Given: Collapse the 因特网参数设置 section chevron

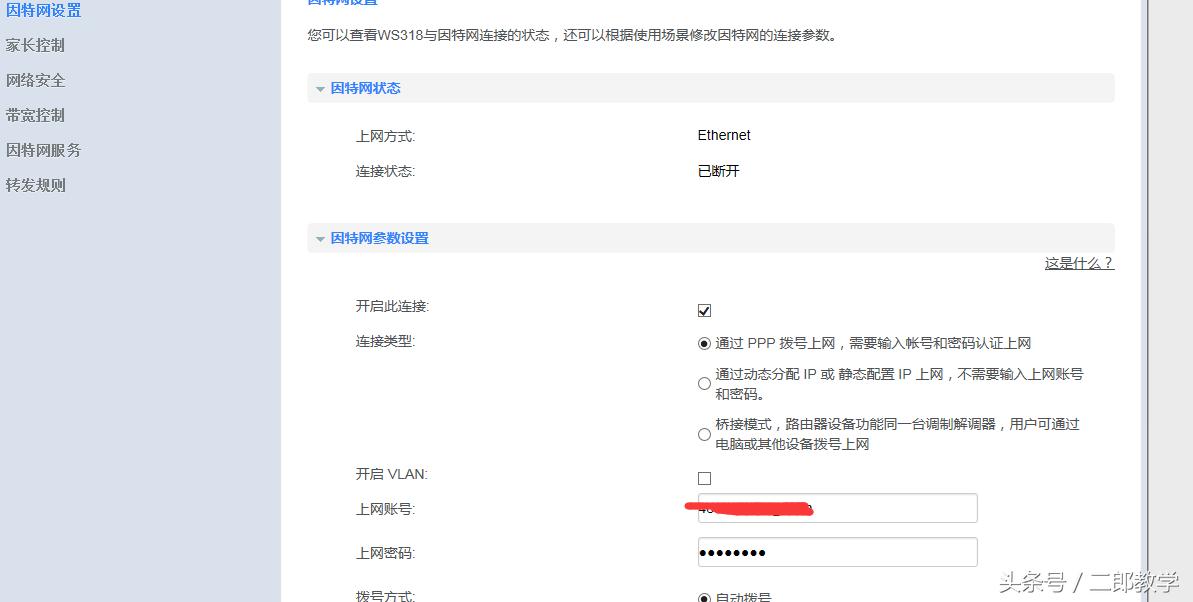Looking at the screenshot, I should click(x=321, y=239).
